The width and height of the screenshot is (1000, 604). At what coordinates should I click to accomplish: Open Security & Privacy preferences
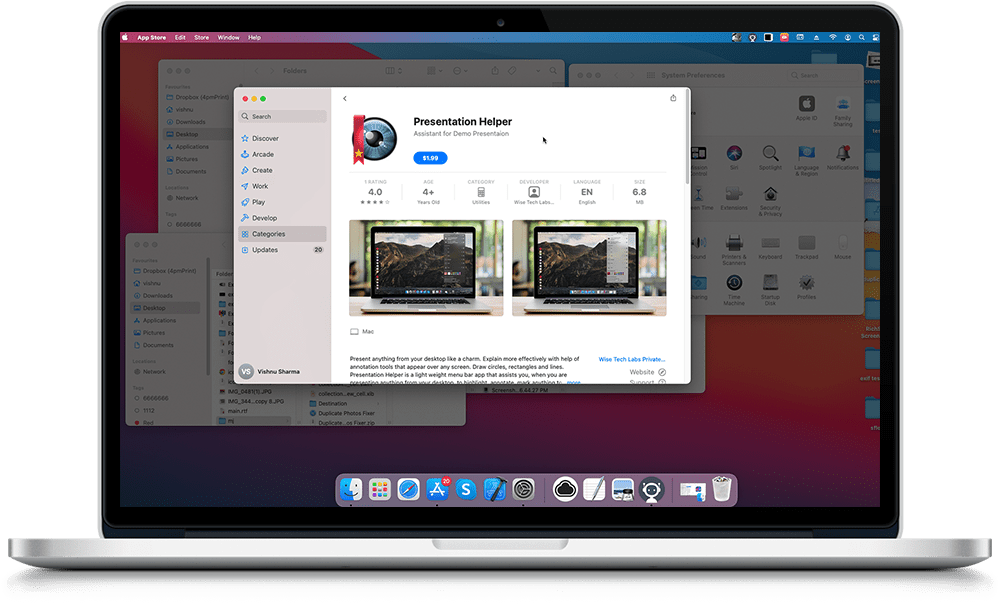[770, 200]
